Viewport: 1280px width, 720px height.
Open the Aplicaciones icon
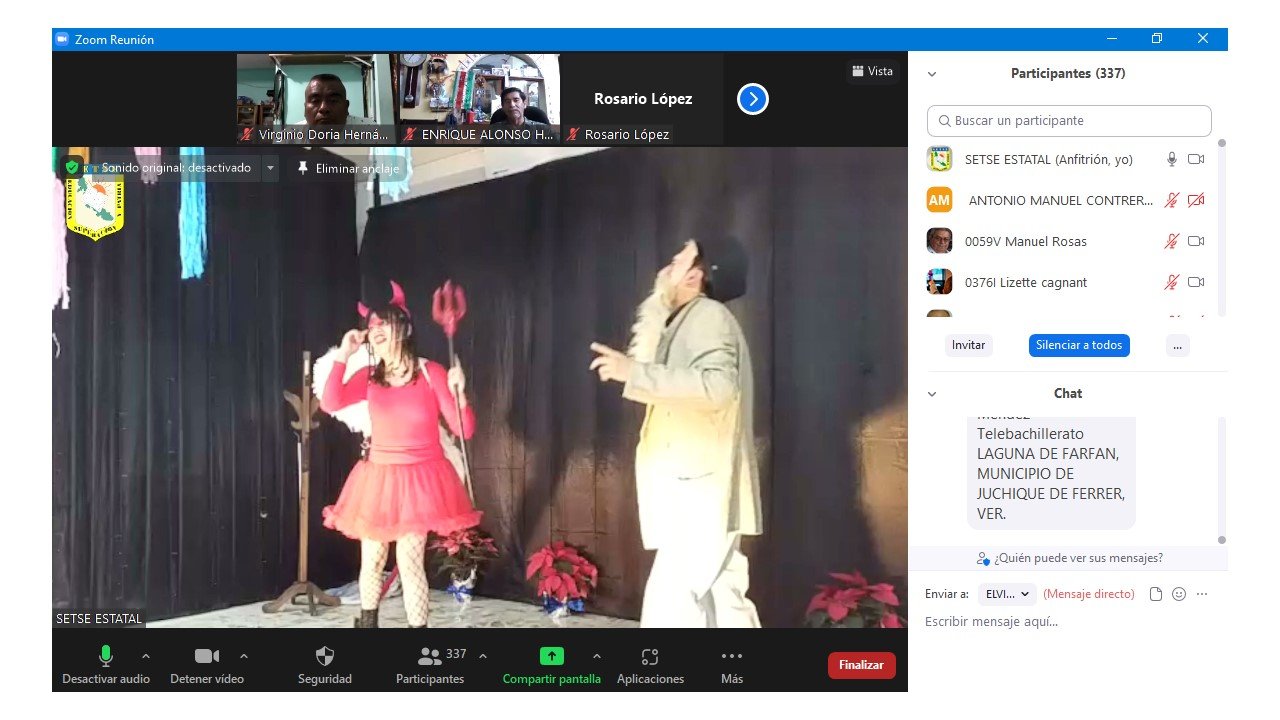pyautogui.click(x=650, y=657)
